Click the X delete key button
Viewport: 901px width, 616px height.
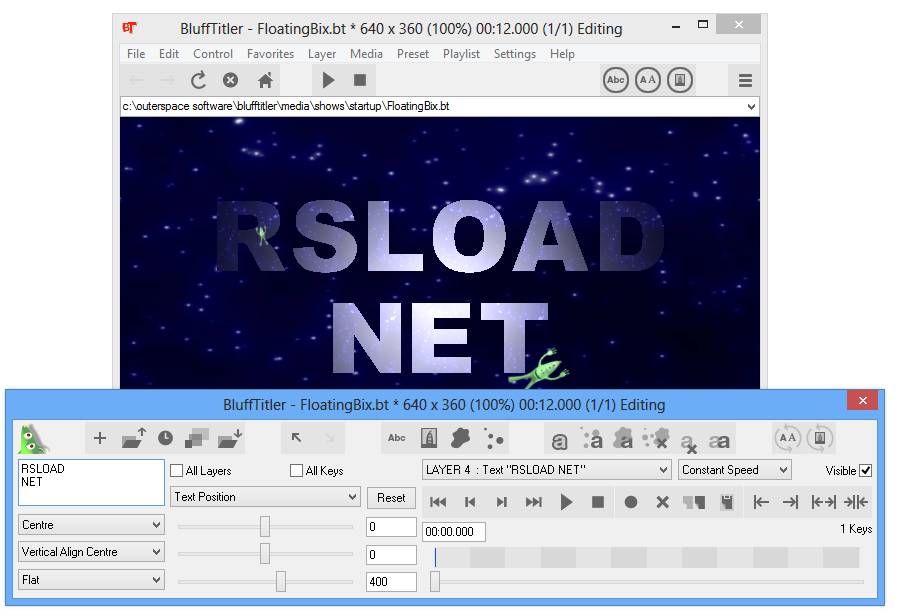pyautogui.click(x=662, y=502)
